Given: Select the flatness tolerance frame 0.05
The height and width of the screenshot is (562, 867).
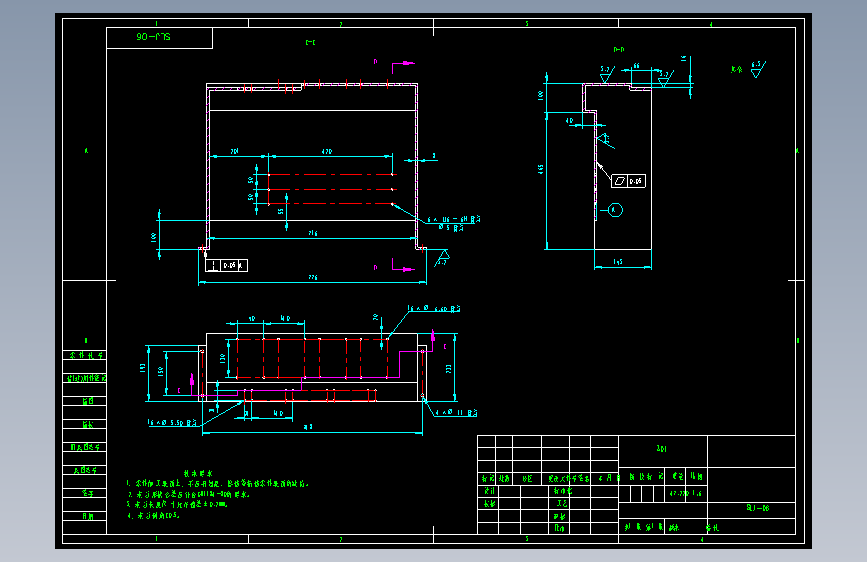Looking at the screenshot, I should (x=628, y=181).
